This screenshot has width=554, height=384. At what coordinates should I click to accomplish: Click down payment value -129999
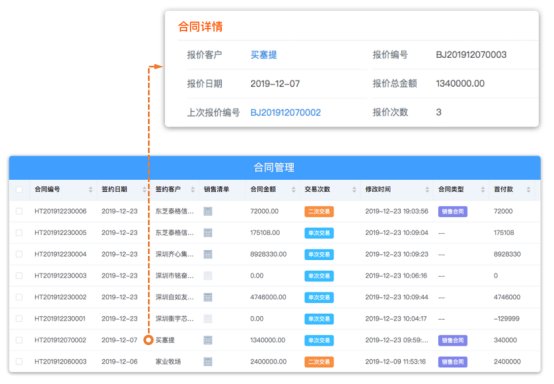[507, 319]
